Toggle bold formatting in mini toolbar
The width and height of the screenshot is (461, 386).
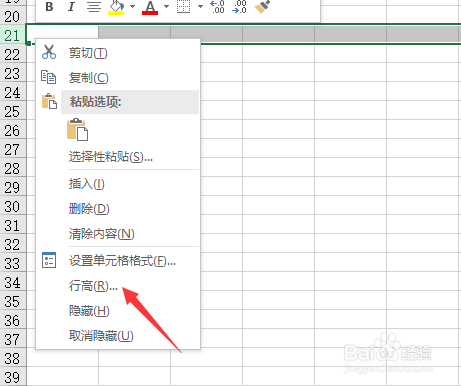click(49, 6)
